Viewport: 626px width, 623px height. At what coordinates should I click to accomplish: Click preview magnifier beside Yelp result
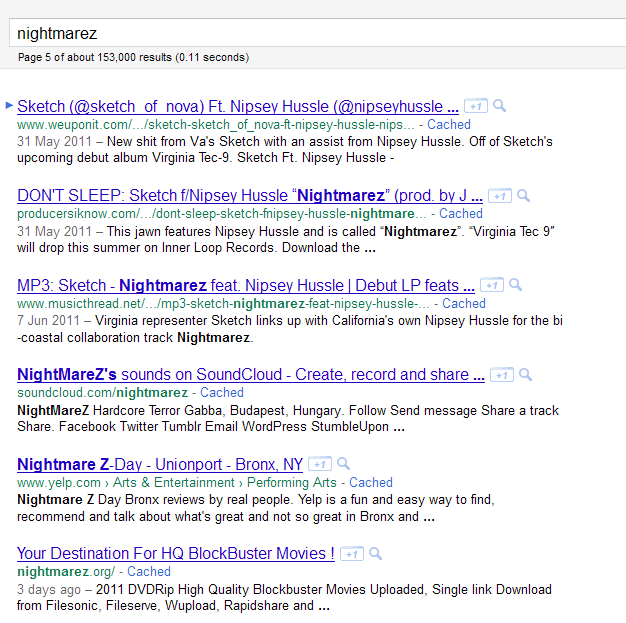tap(343, 465)
